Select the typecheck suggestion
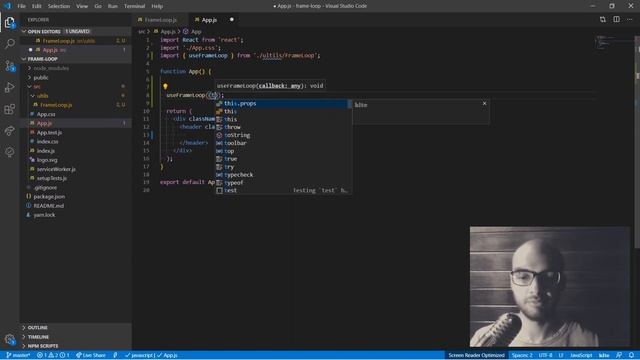Viewport: 640px width, 360px height. [283, 175]
